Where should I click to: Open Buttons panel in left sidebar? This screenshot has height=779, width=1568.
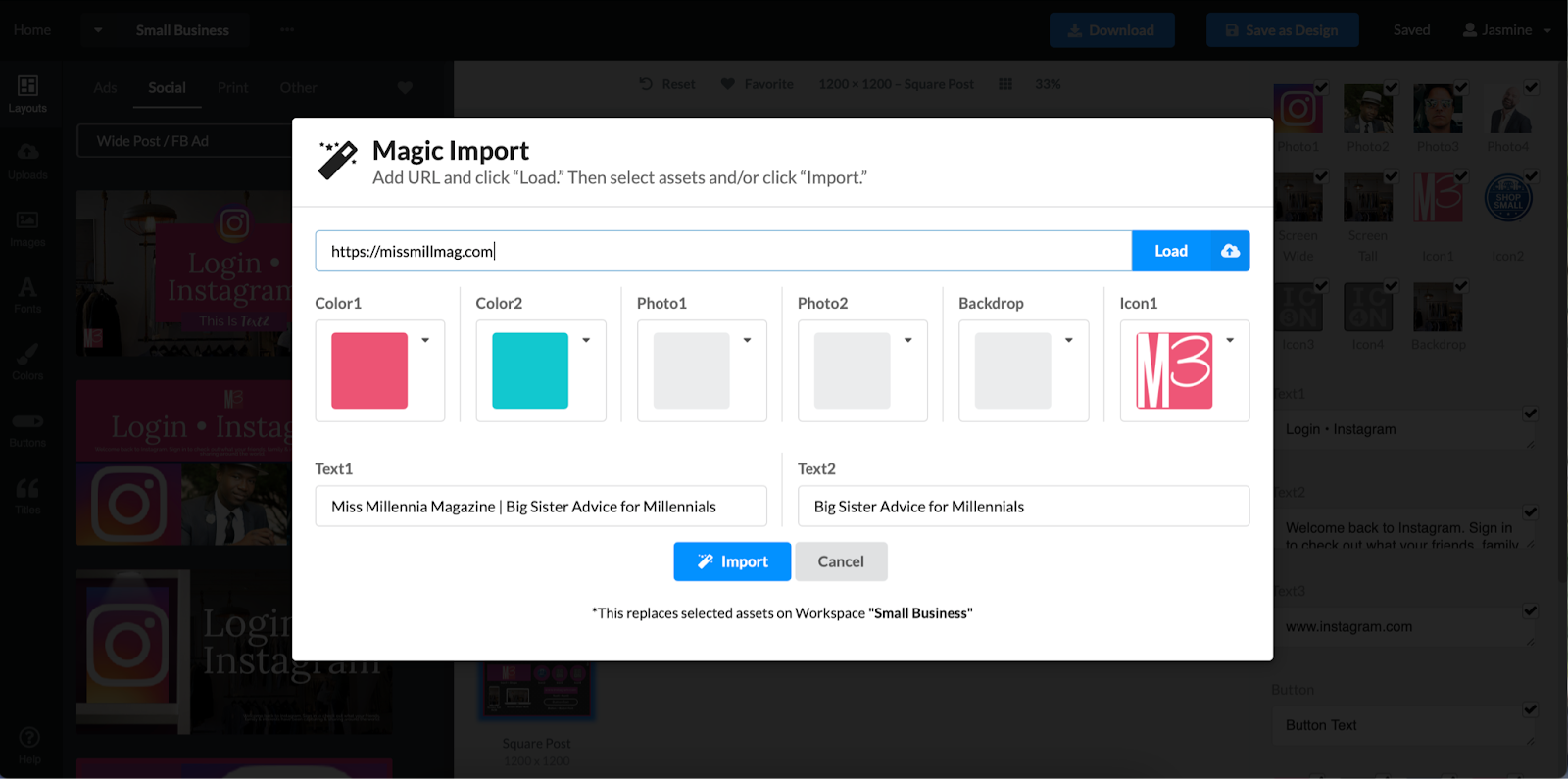[27, 429]
